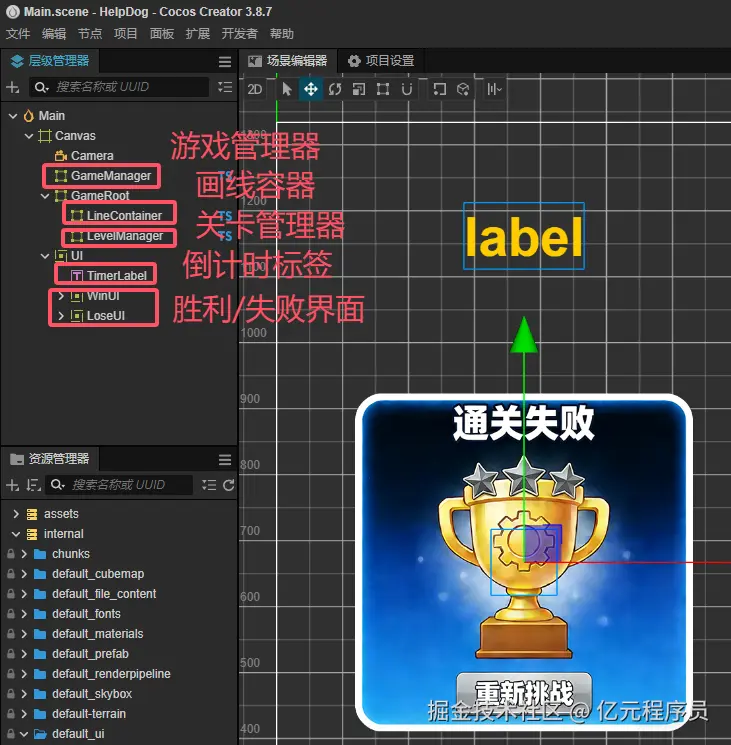
Task: Select the GameManager node
Action: (111, 176)
